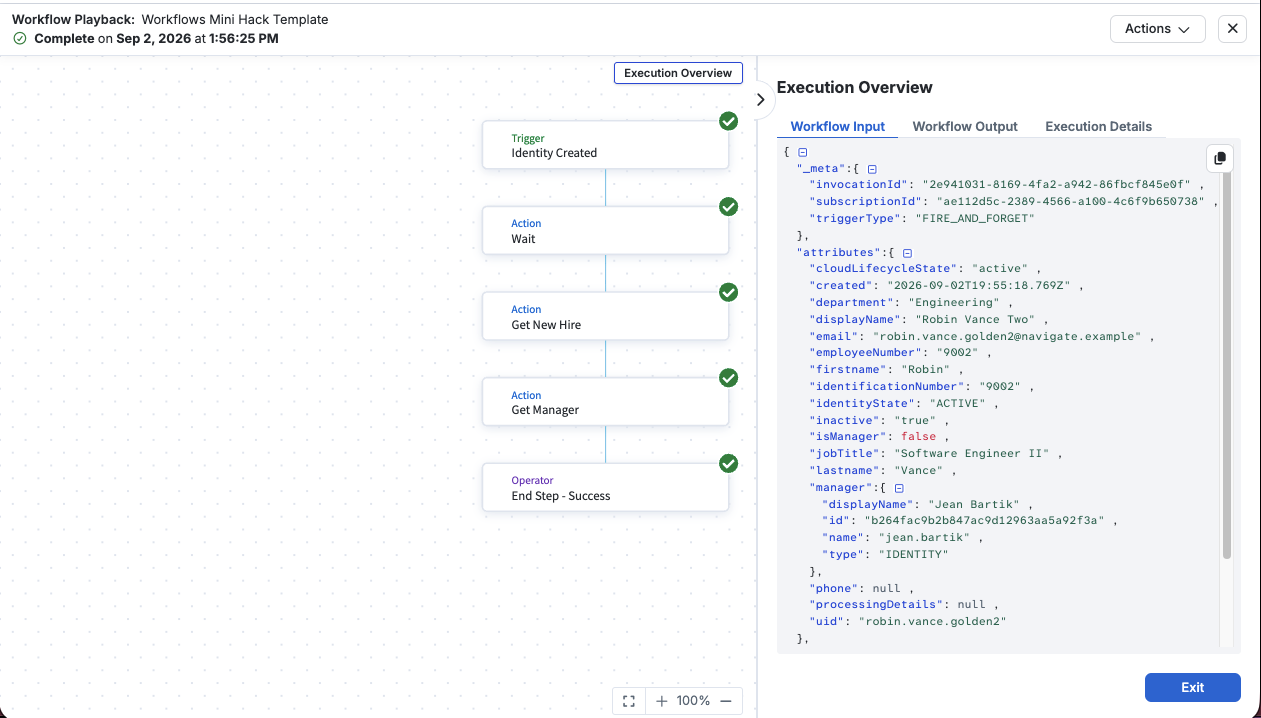The image size is (1261, 718).
Task: Close the Workflow Playback window
Action: (x=1233, y=29)
